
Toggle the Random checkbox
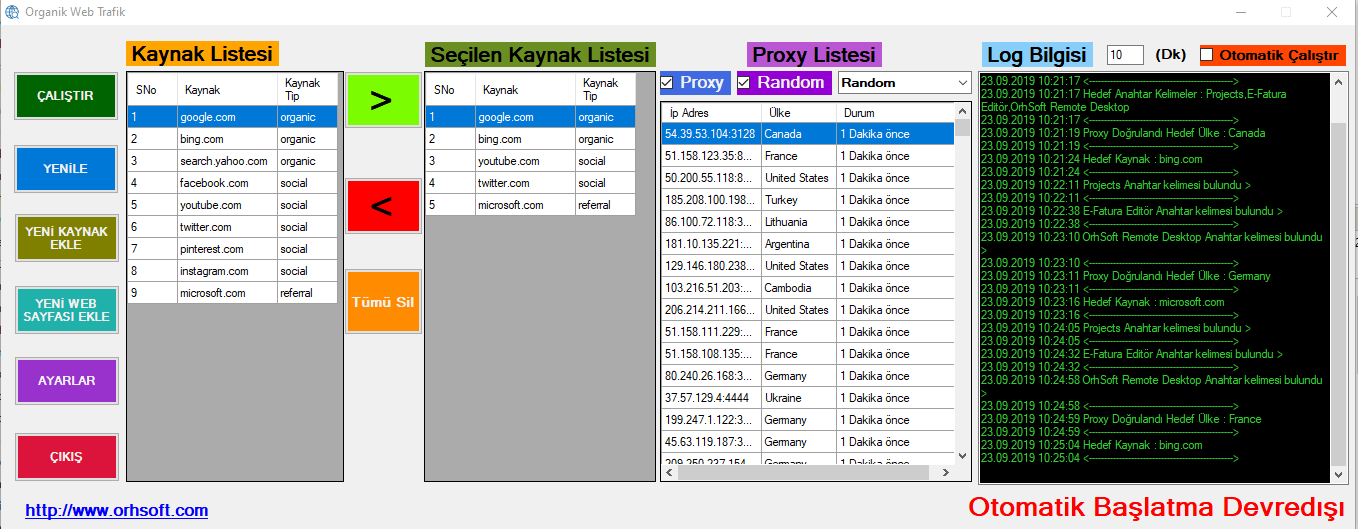point(744,83)
